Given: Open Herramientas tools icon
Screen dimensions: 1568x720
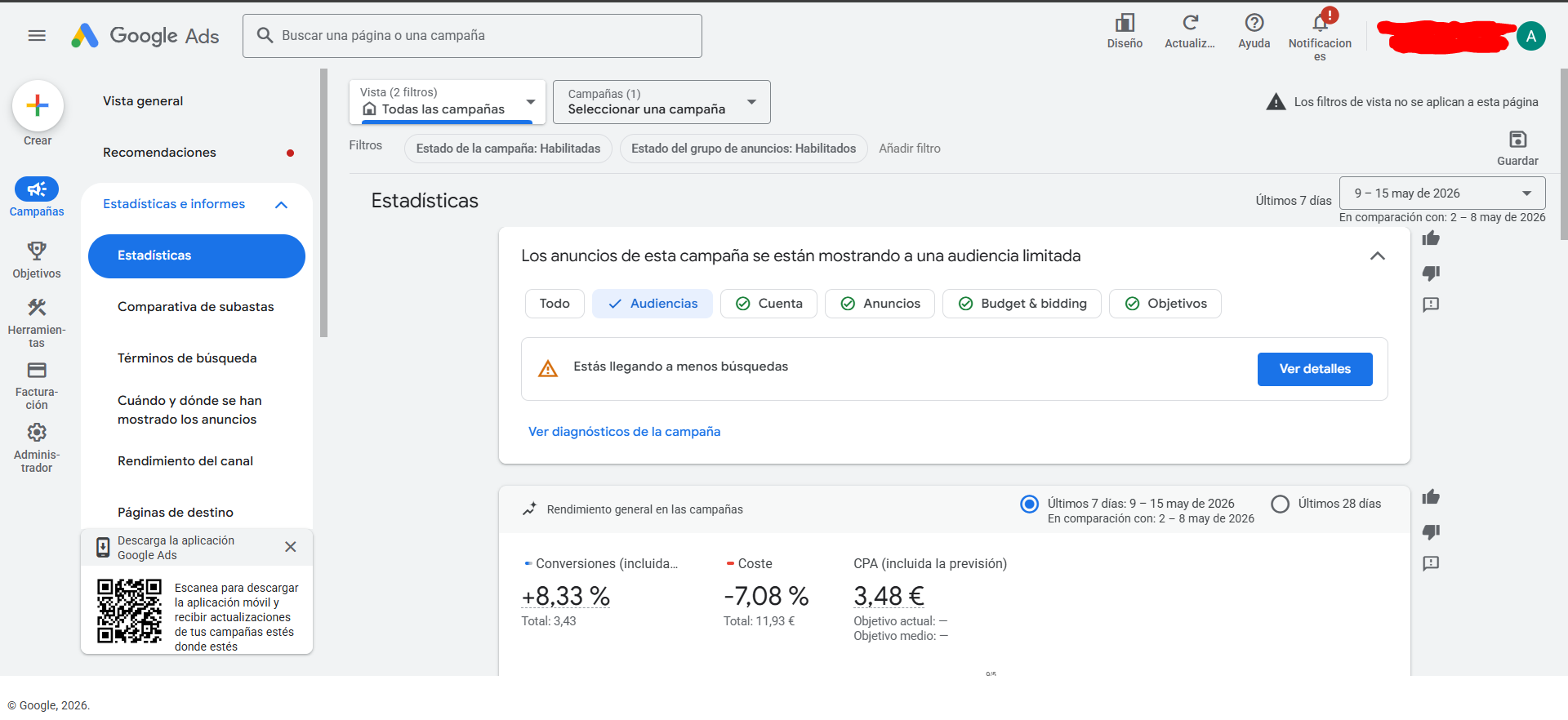Looking at the screenshot, I should tap(37, 307).
